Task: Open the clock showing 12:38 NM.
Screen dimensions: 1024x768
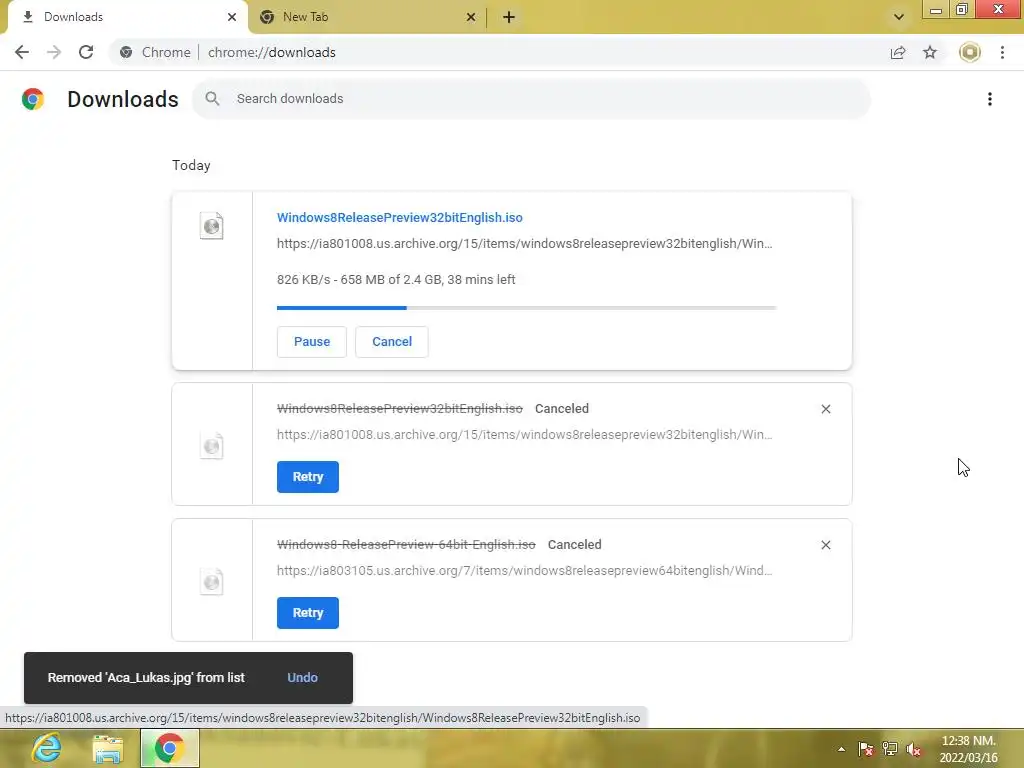Action: tap(968, 749)
